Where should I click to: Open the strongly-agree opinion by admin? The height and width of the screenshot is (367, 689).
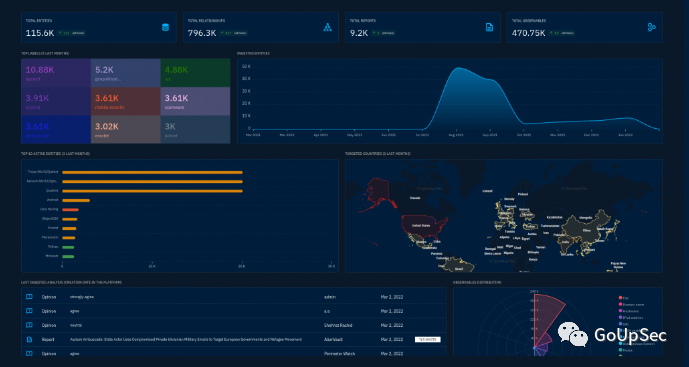point(234,297)
